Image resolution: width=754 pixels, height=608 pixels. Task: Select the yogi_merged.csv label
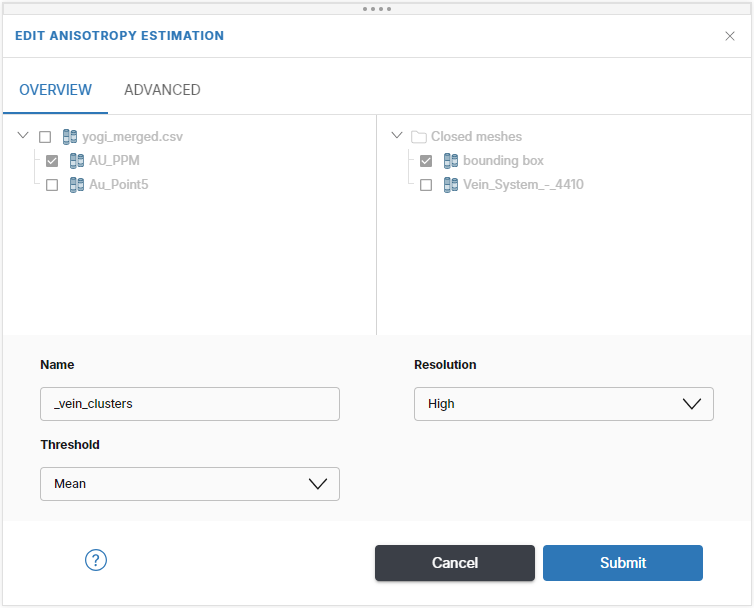click(x=132, y=137)
